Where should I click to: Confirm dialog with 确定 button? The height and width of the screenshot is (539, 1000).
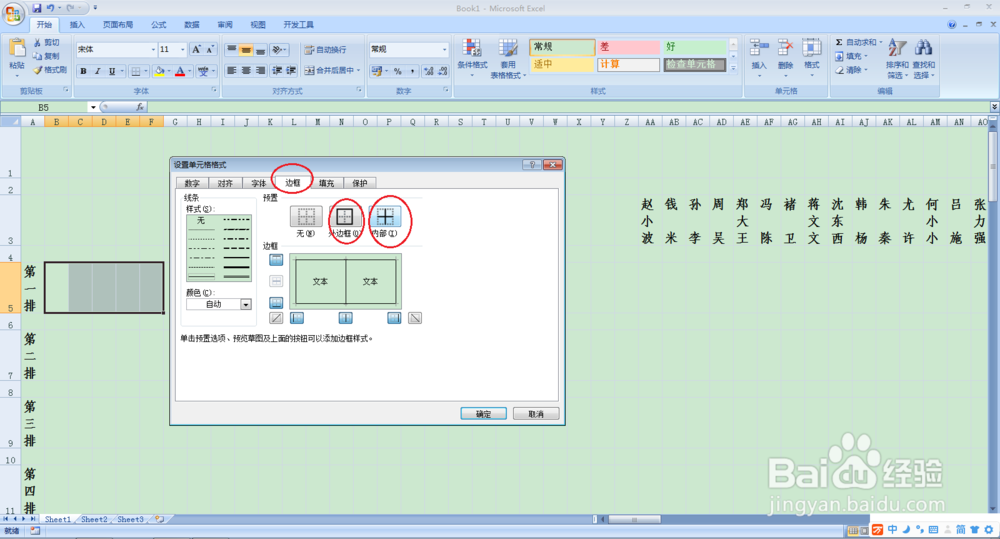(483, 414)
